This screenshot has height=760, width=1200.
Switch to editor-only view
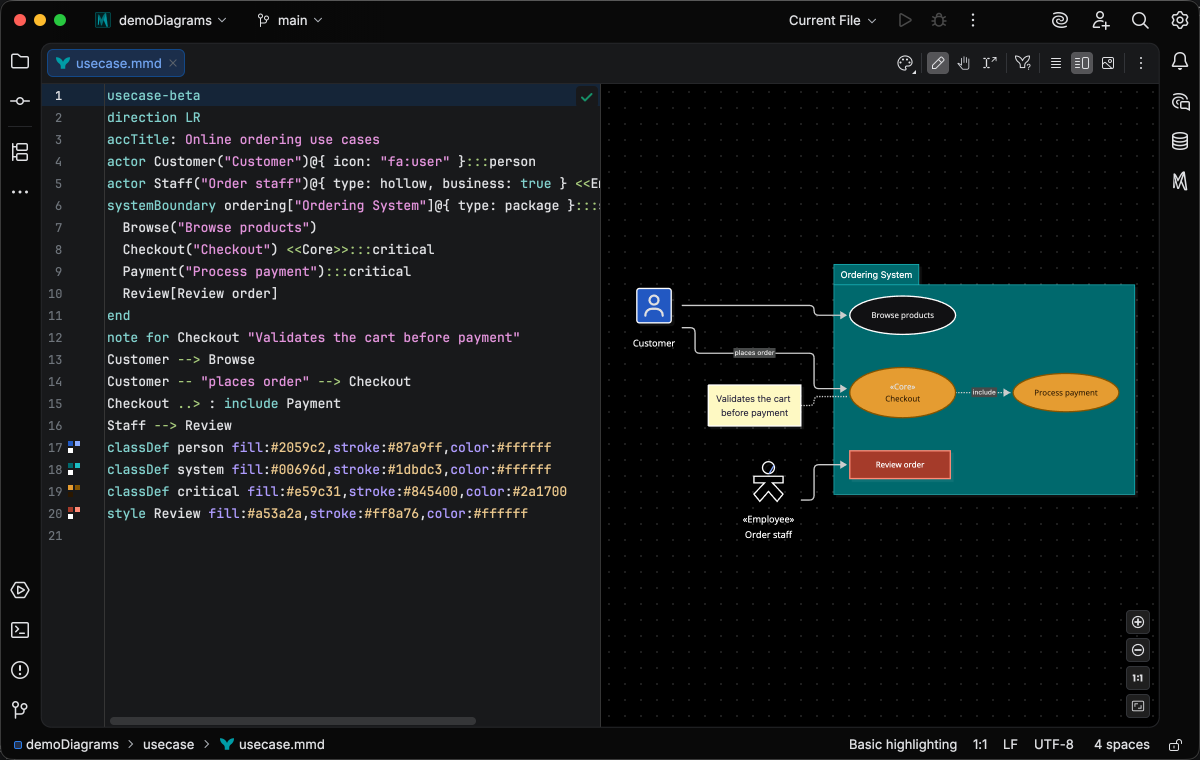(1055, 63)
